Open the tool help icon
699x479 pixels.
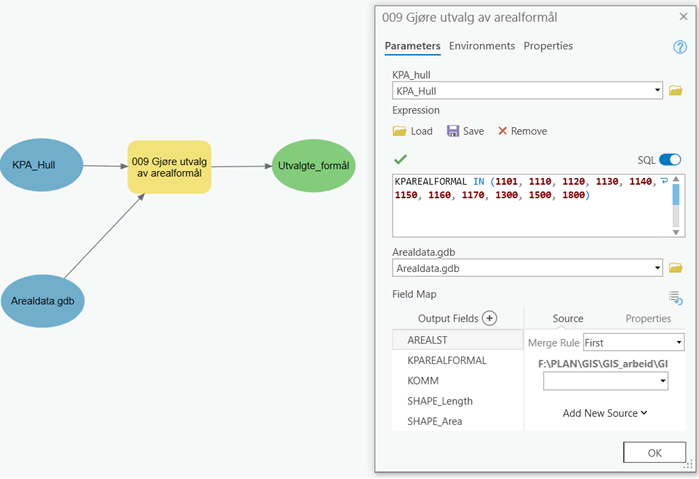(x=680, y=47)
